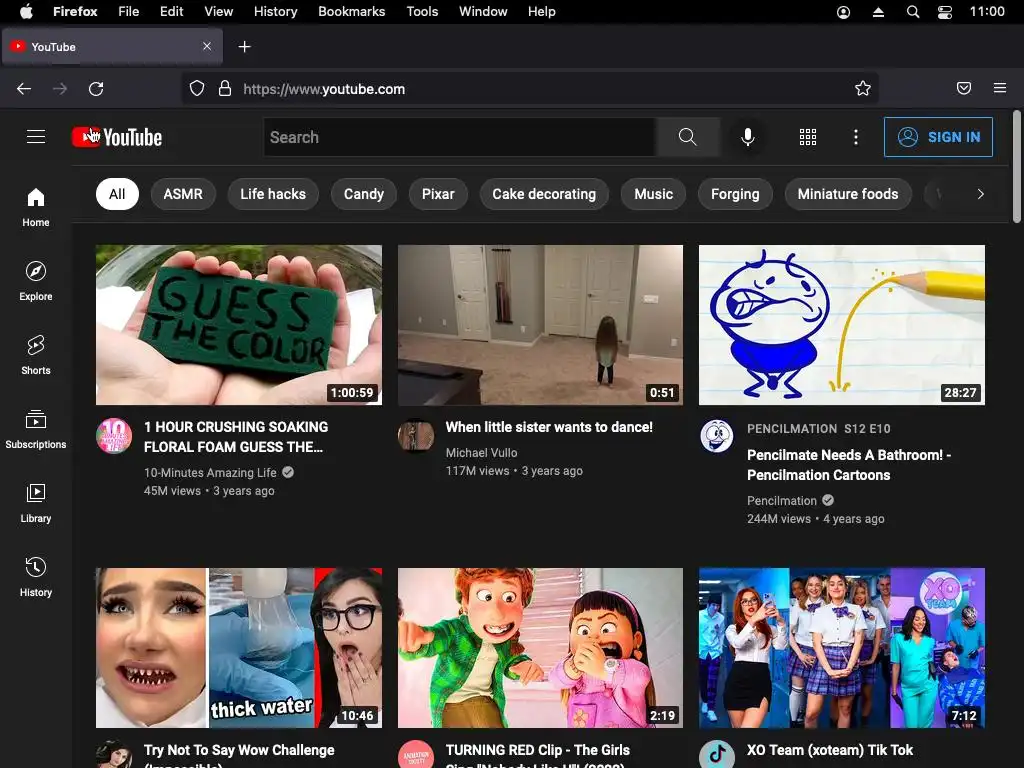Select the All filter chip
This screenshot has height=768, width=1024.
(x=117, y=194)
